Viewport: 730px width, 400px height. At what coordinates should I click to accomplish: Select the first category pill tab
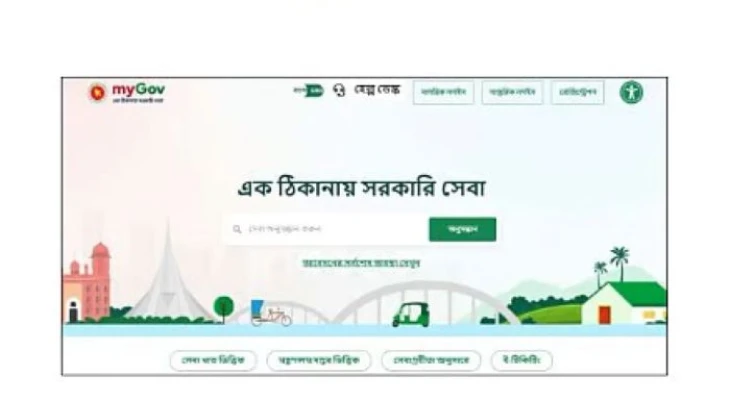pos(213,360)
